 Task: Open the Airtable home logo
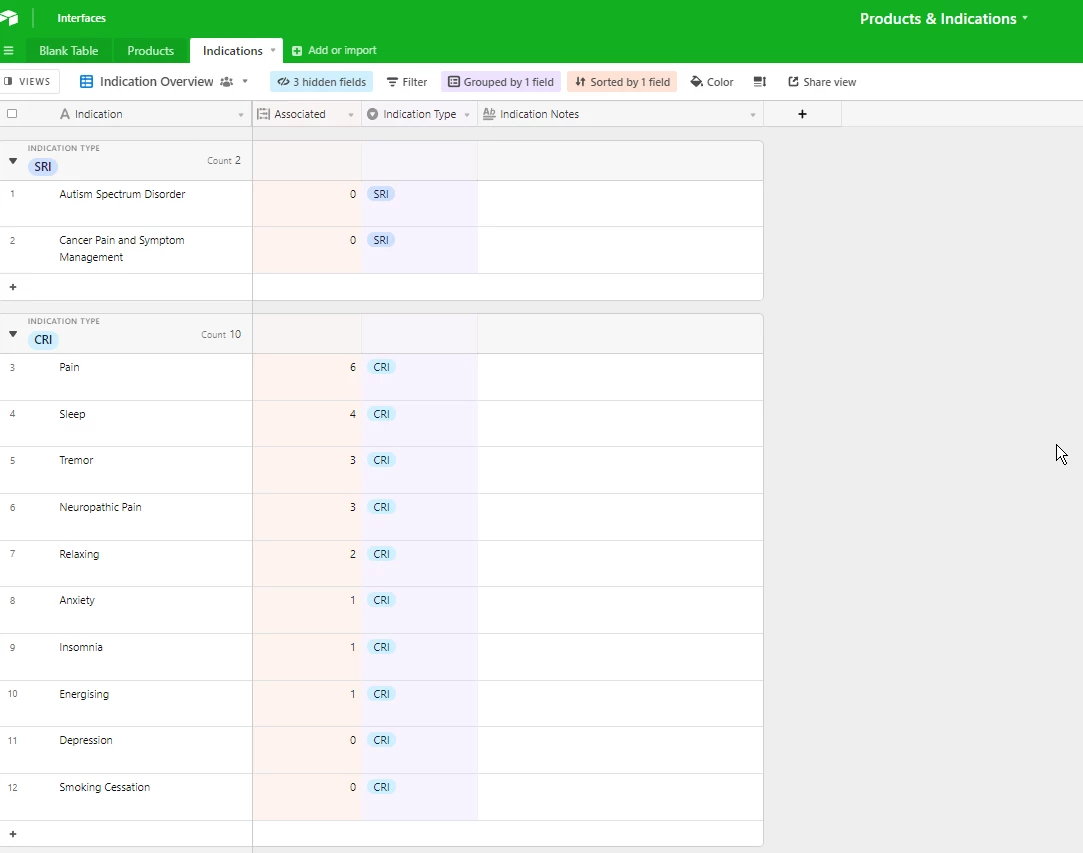point(9,18)
